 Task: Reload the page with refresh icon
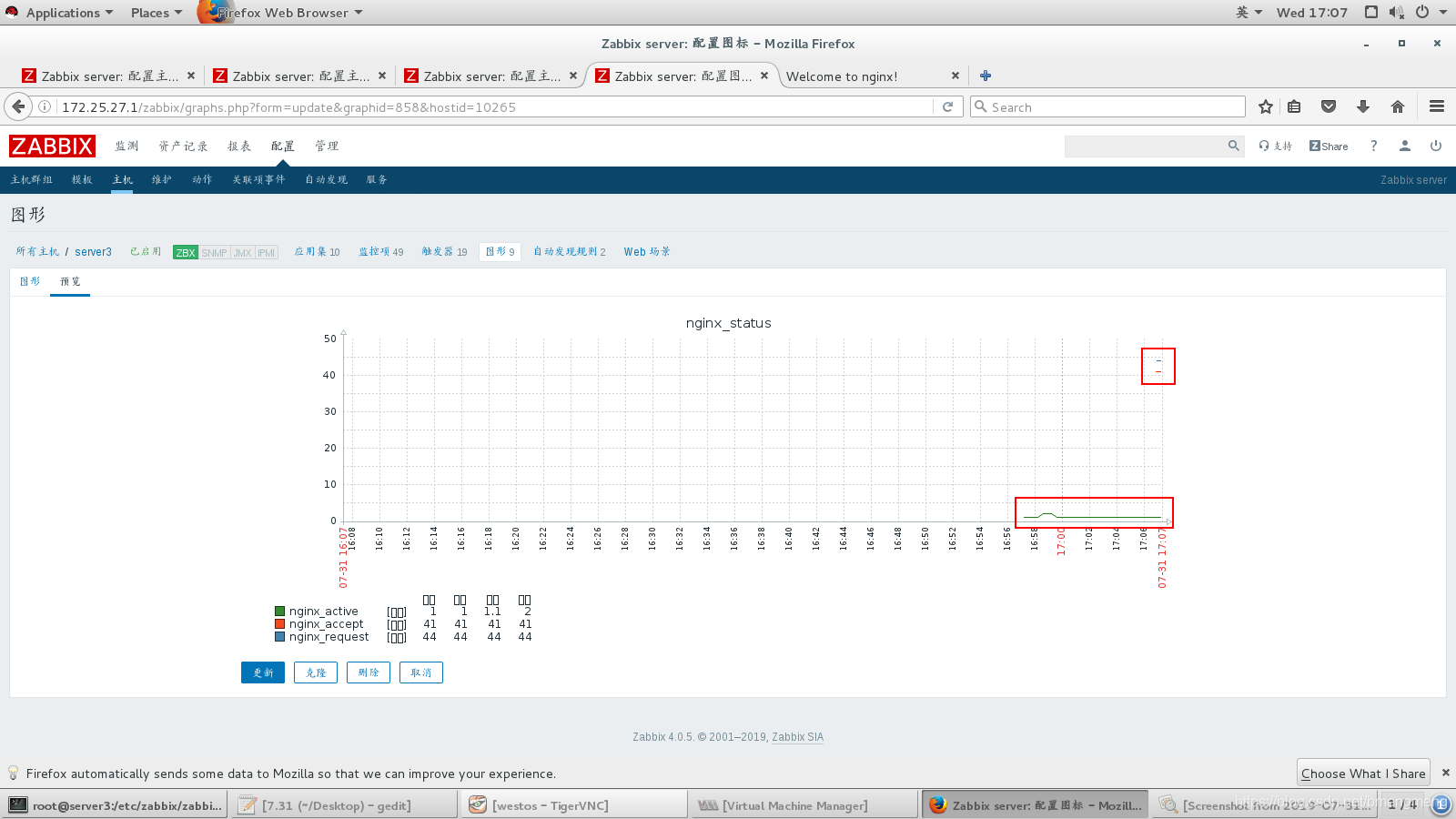point(947,106)
